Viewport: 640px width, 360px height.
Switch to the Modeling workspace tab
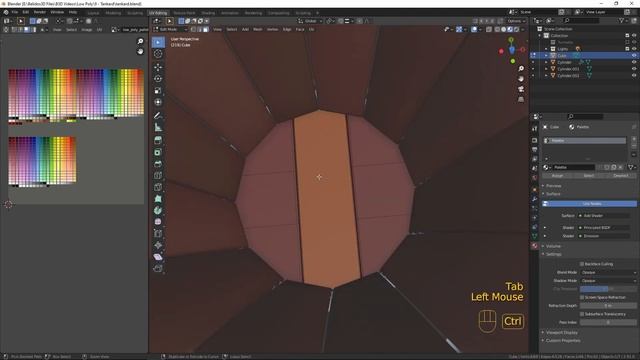(113, 13)
